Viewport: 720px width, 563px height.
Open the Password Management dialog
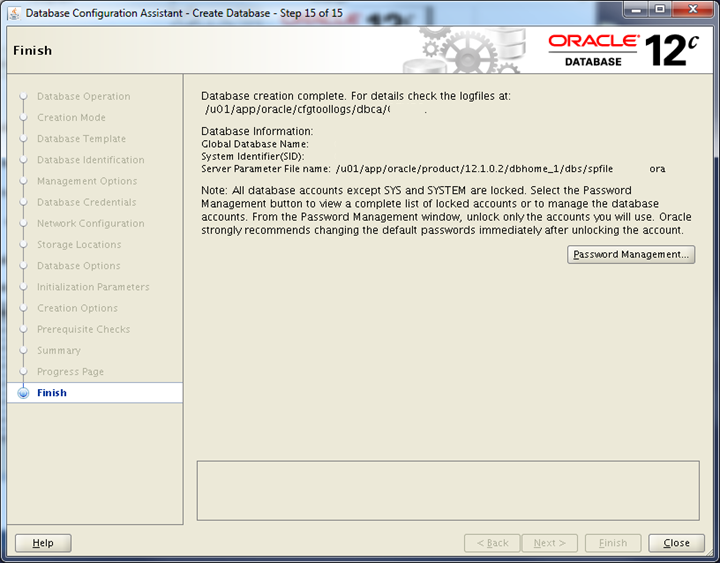(631, 254)
